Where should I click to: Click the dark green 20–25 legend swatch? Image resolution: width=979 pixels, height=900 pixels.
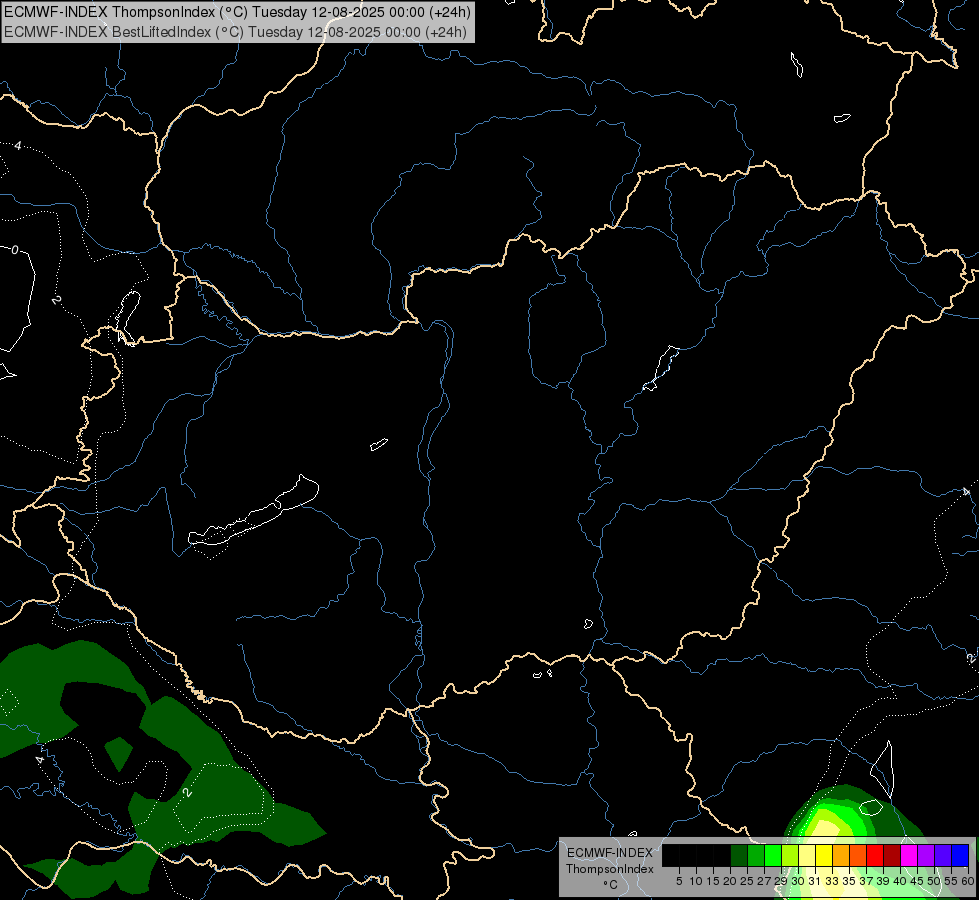[x=739, y=855]
